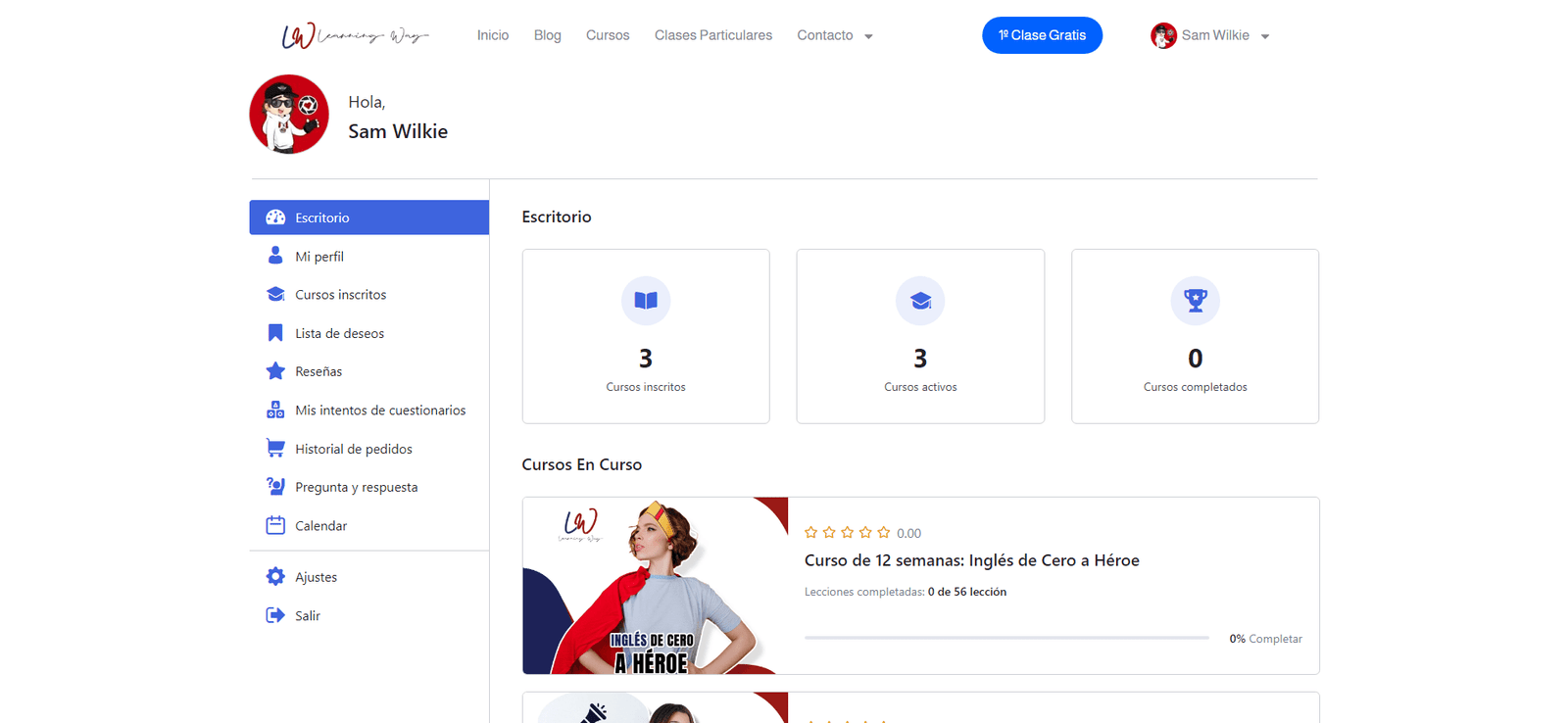Click the Cursos inscritos graduation cap icon
Viewport: 1568px width, 723px height.
coord(275,294)
